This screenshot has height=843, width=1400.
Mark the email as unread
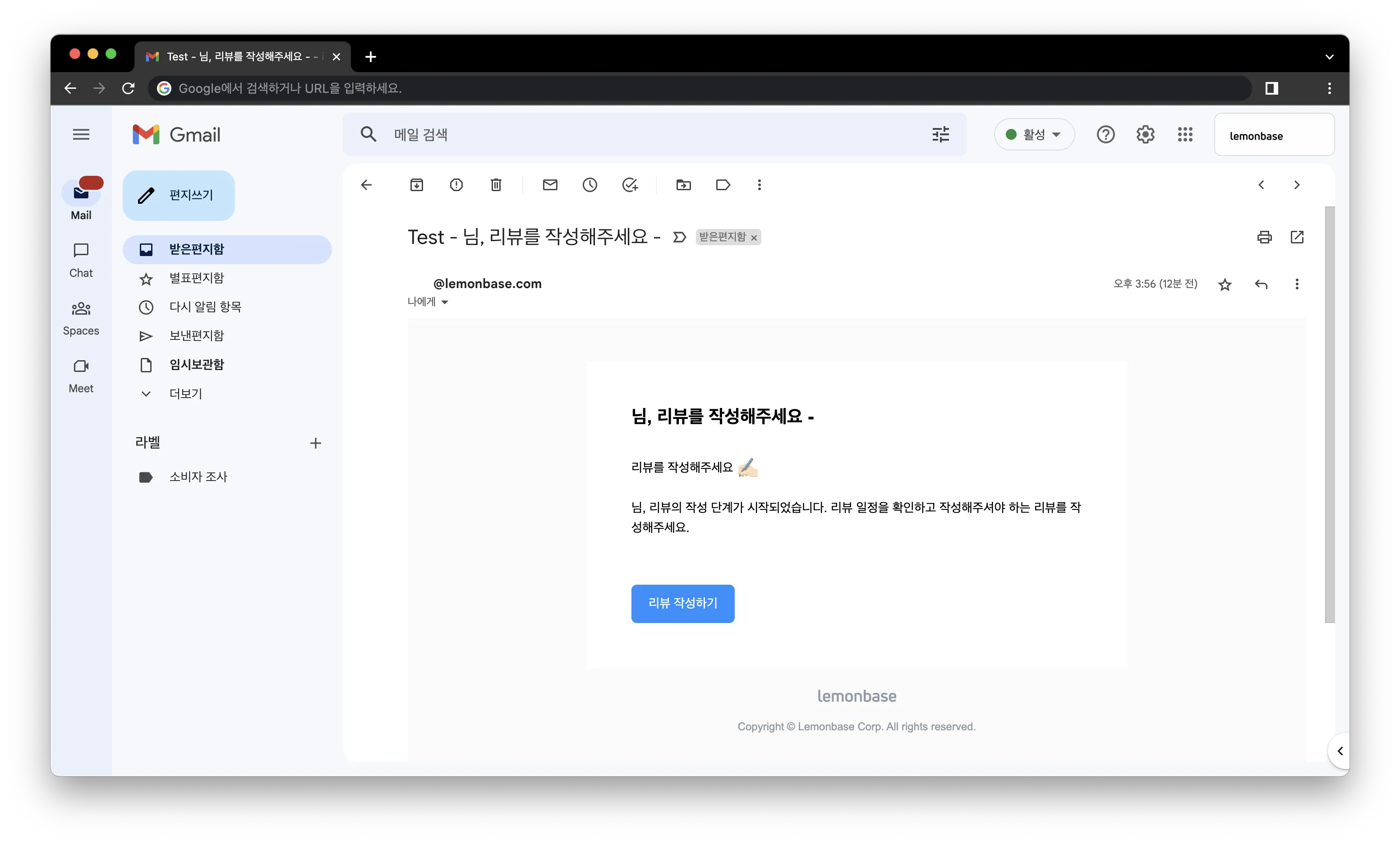(x=550, y=185)
